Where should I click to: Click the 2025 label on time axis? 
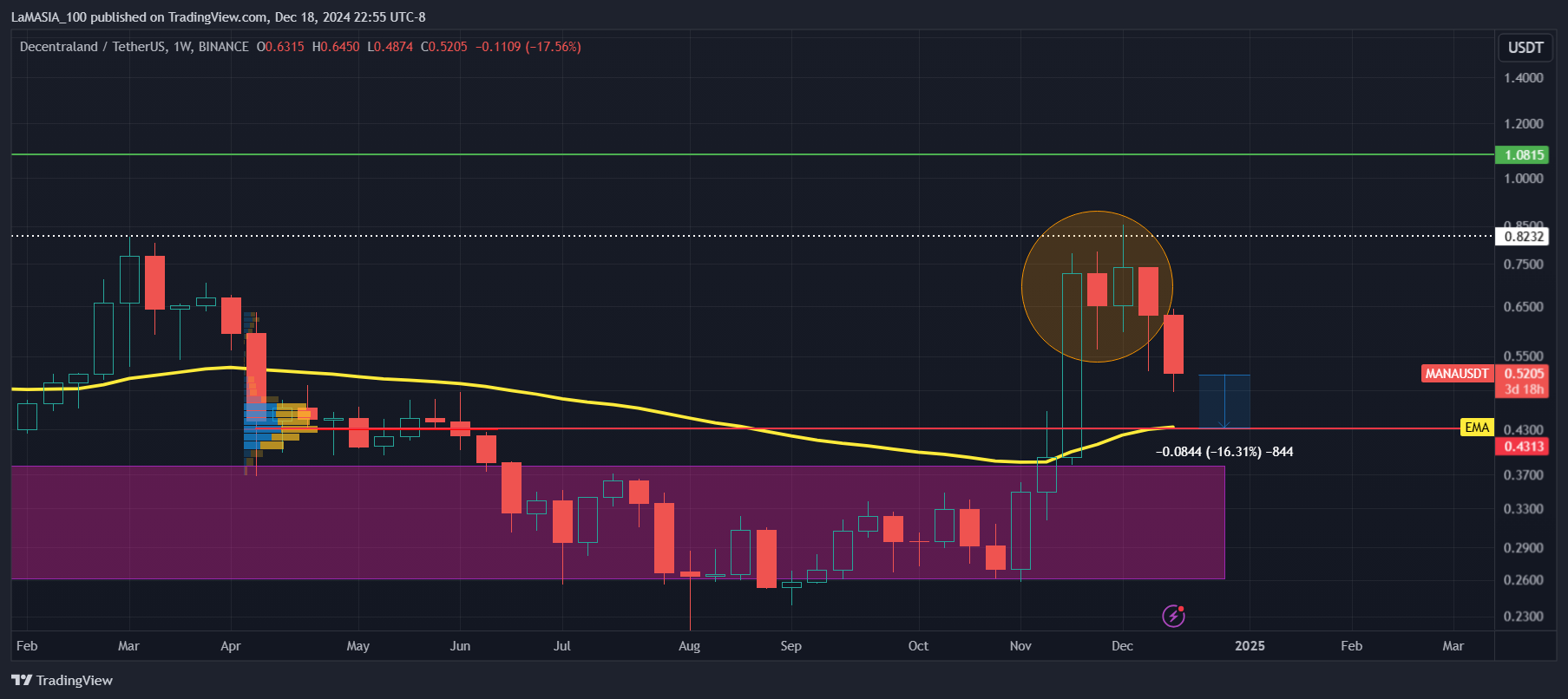[1250, 646]
